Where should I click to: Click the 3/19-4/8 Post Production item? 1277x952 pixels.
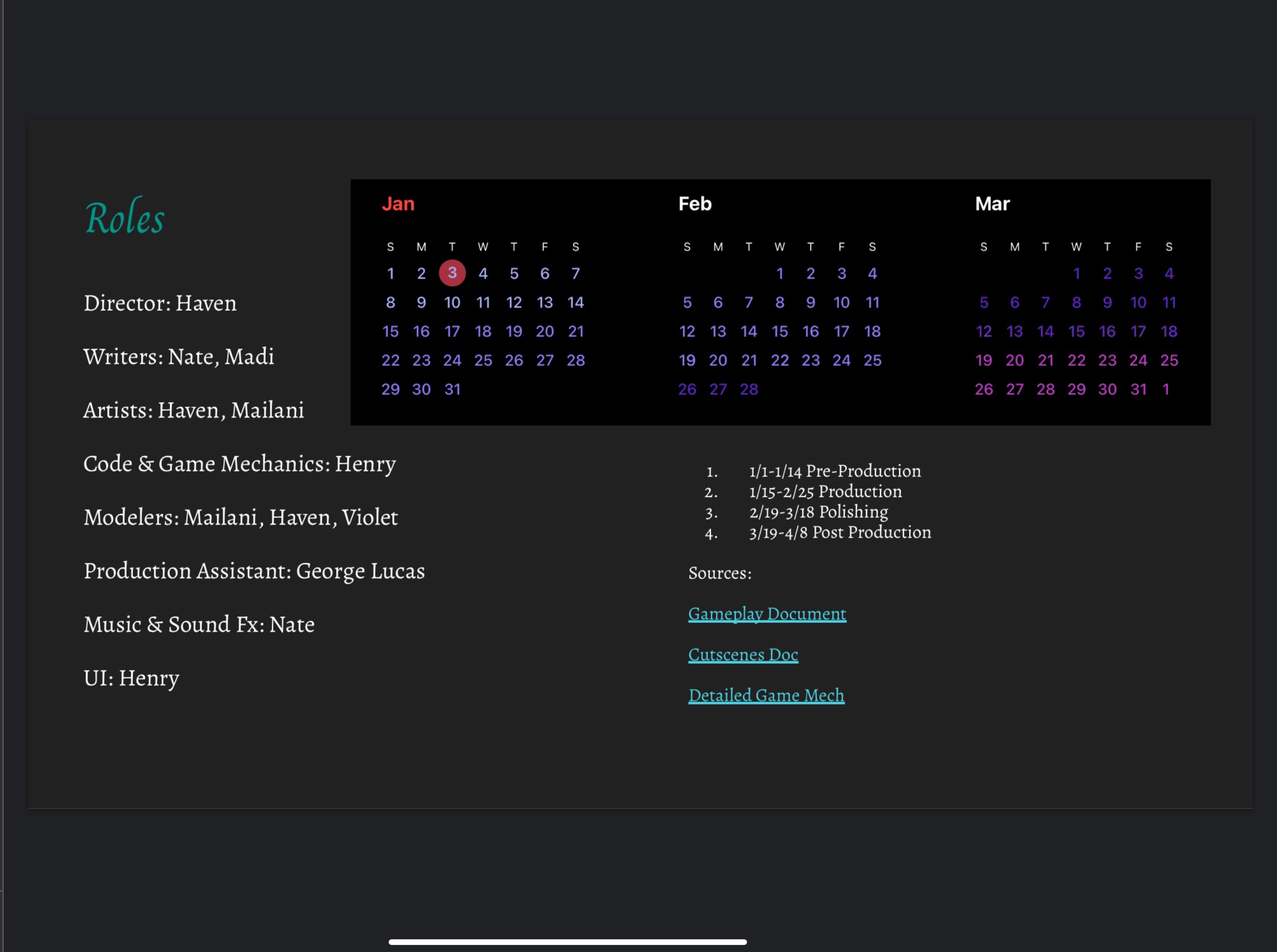coord(839,533)
